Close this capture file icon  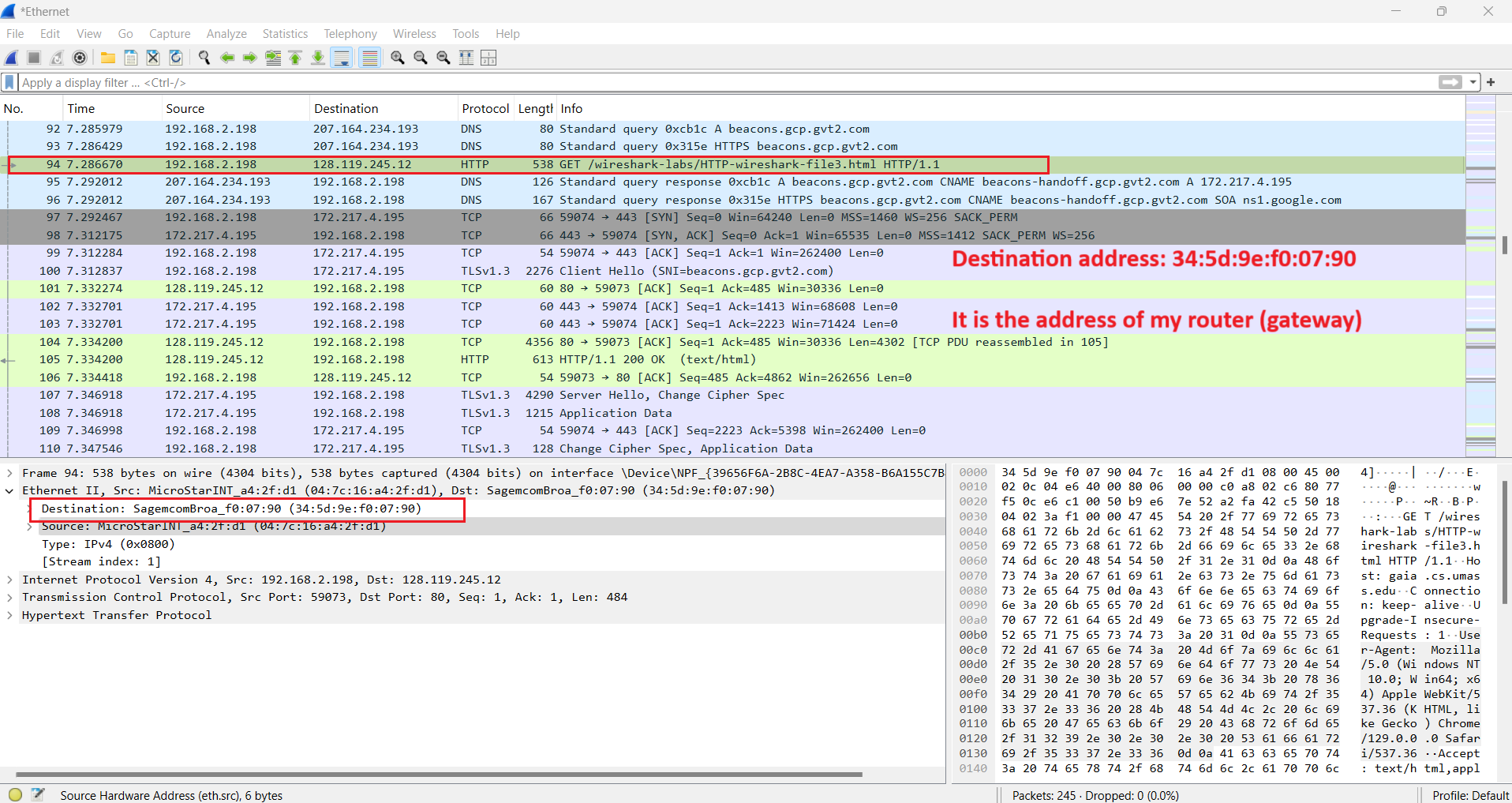(x=153, y=58)
